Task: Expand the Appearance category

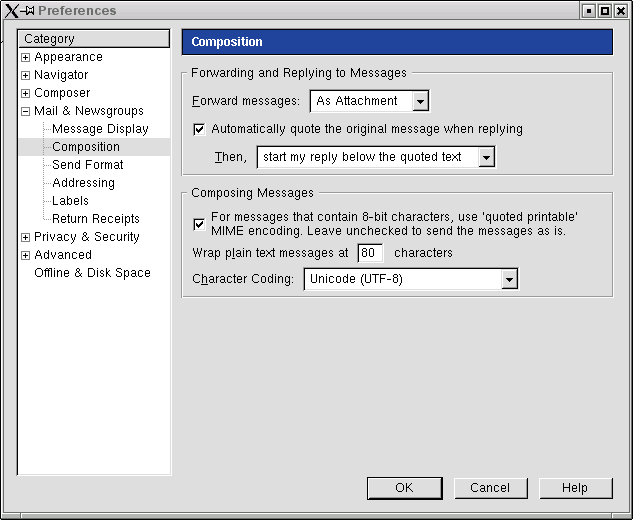Action: [x=25, y=57]
